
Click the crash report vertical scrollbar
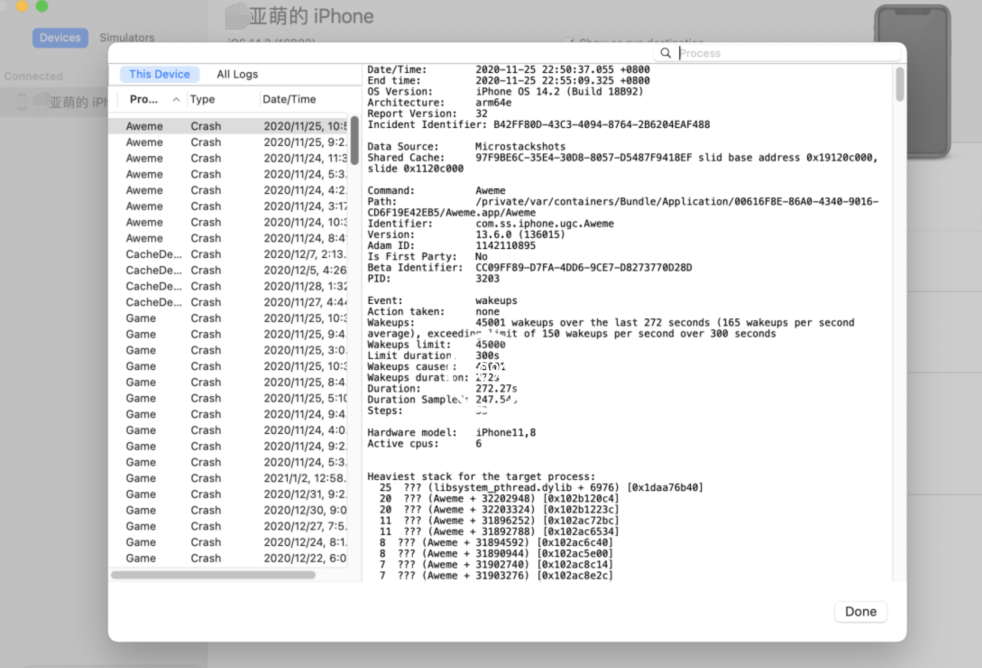pos(900,84)
